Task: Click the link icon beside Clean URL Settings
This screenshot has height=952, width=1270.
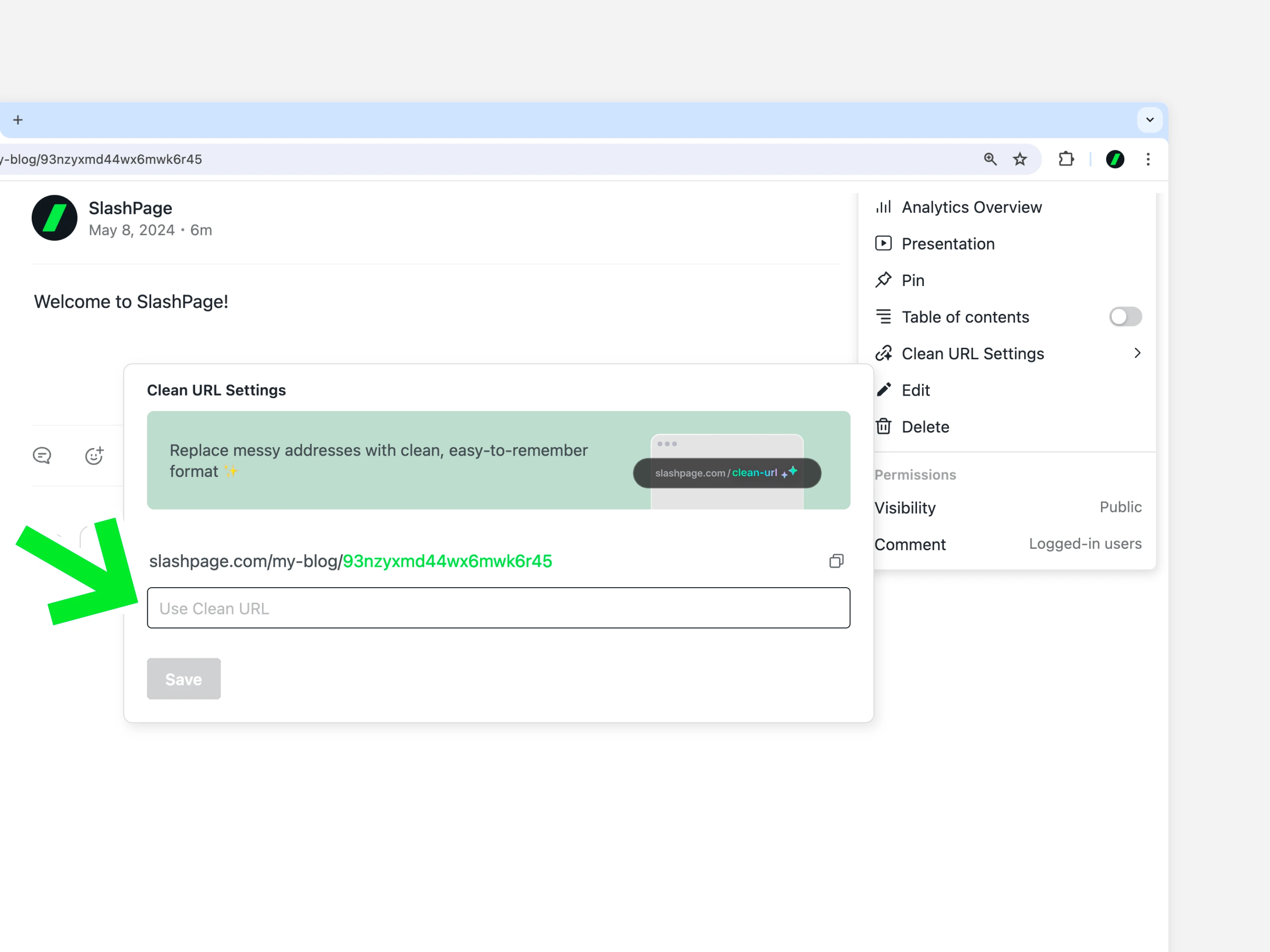Action: coord(883,353)
